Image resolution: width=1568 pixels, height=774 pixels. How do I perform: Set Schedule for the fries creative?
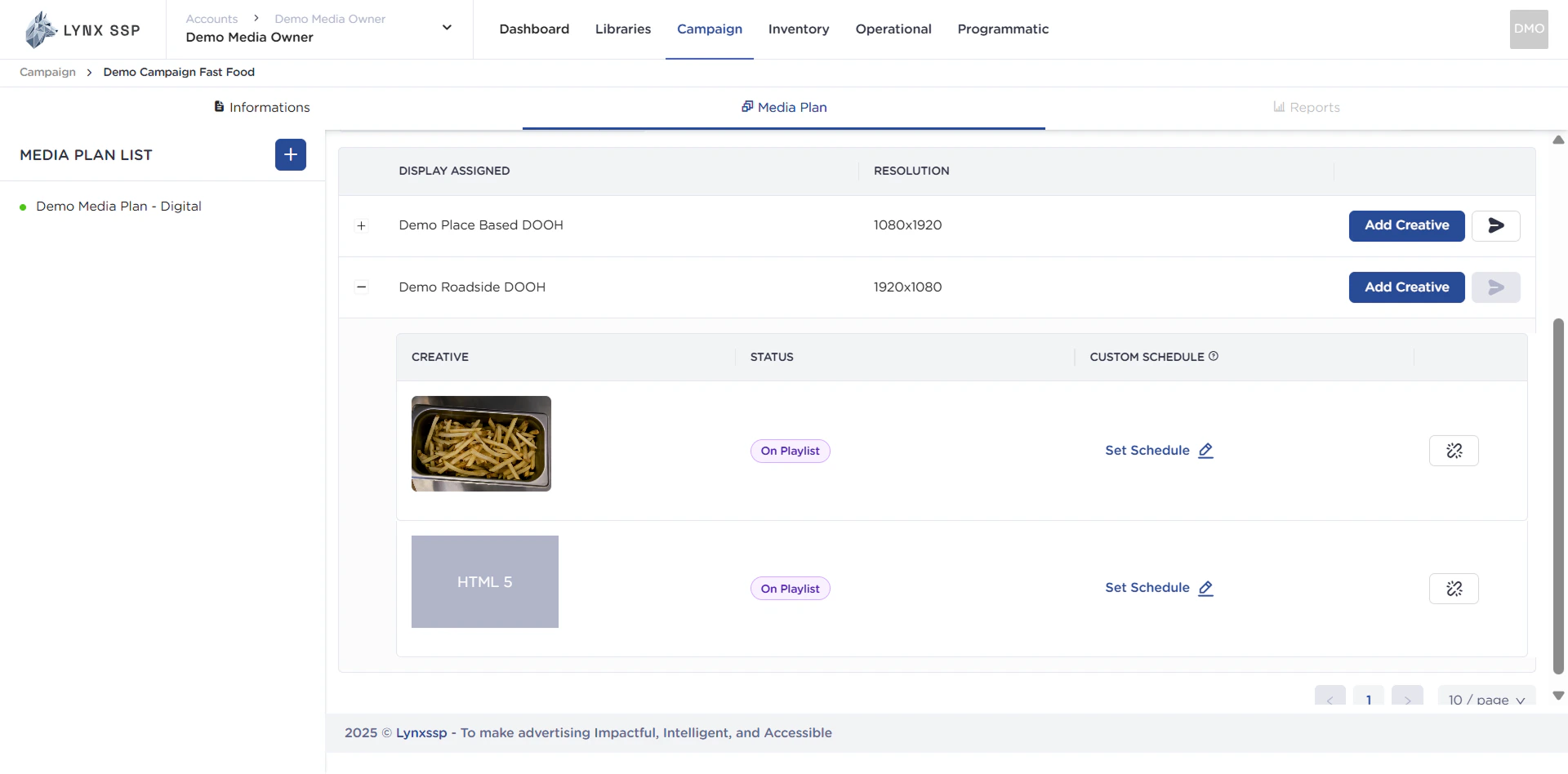coord(1147,451)
